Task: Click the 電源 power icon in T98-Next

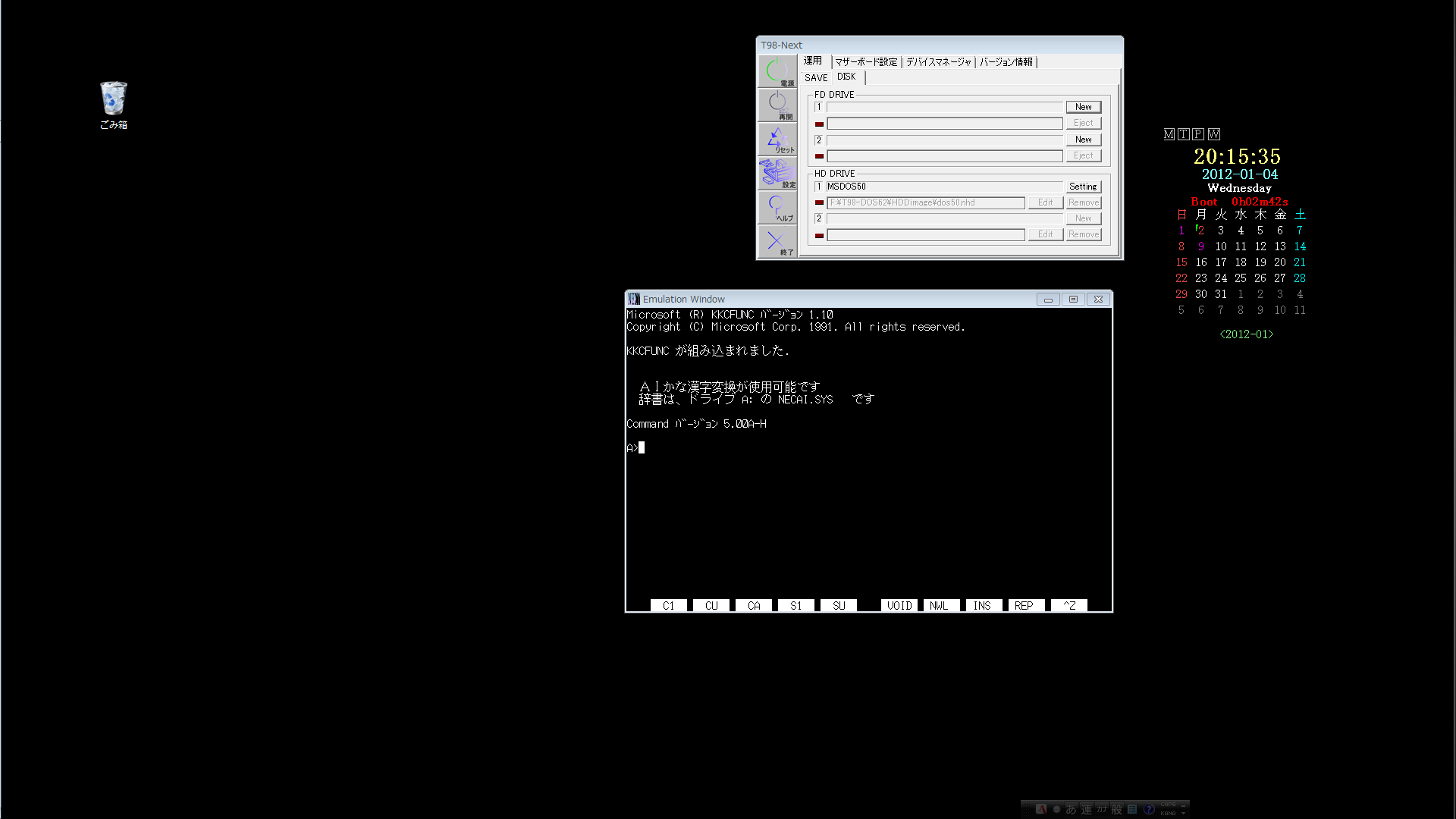Action: pyautogui.click(x=777, y=71)
